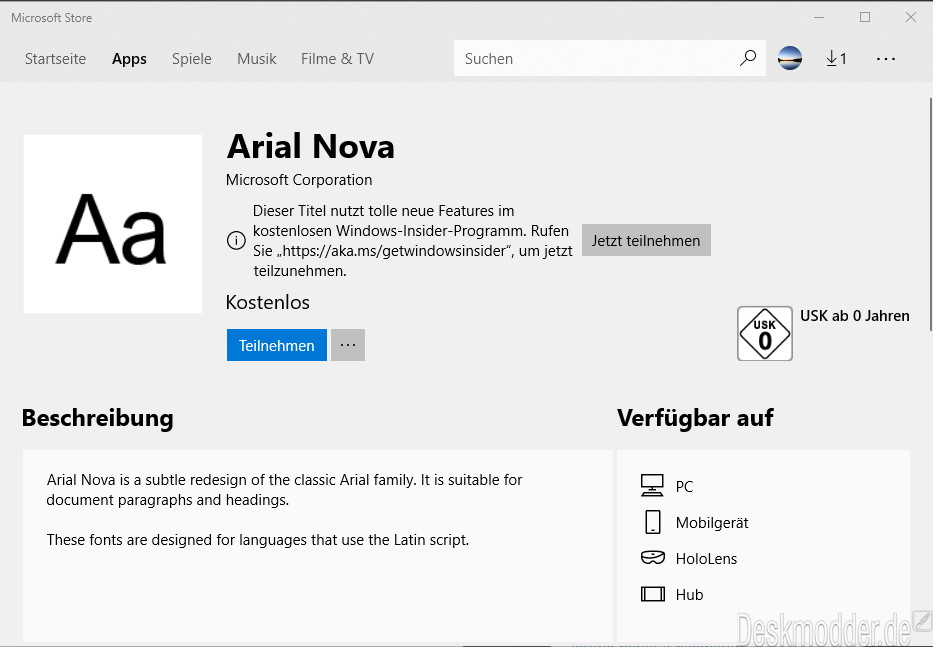
Task: Click the 'Arial Nova is a subtle redesign' paragraph
Action: [x=284, y=490]
